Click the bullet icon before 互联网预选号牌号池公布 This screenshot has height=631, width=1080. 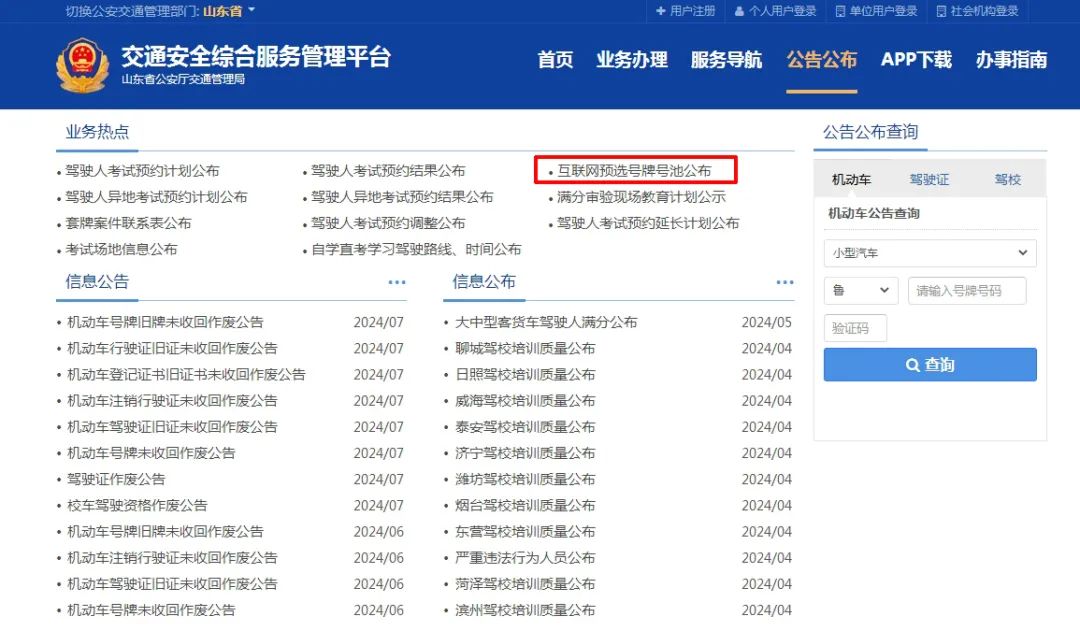[x=551, y=170]
